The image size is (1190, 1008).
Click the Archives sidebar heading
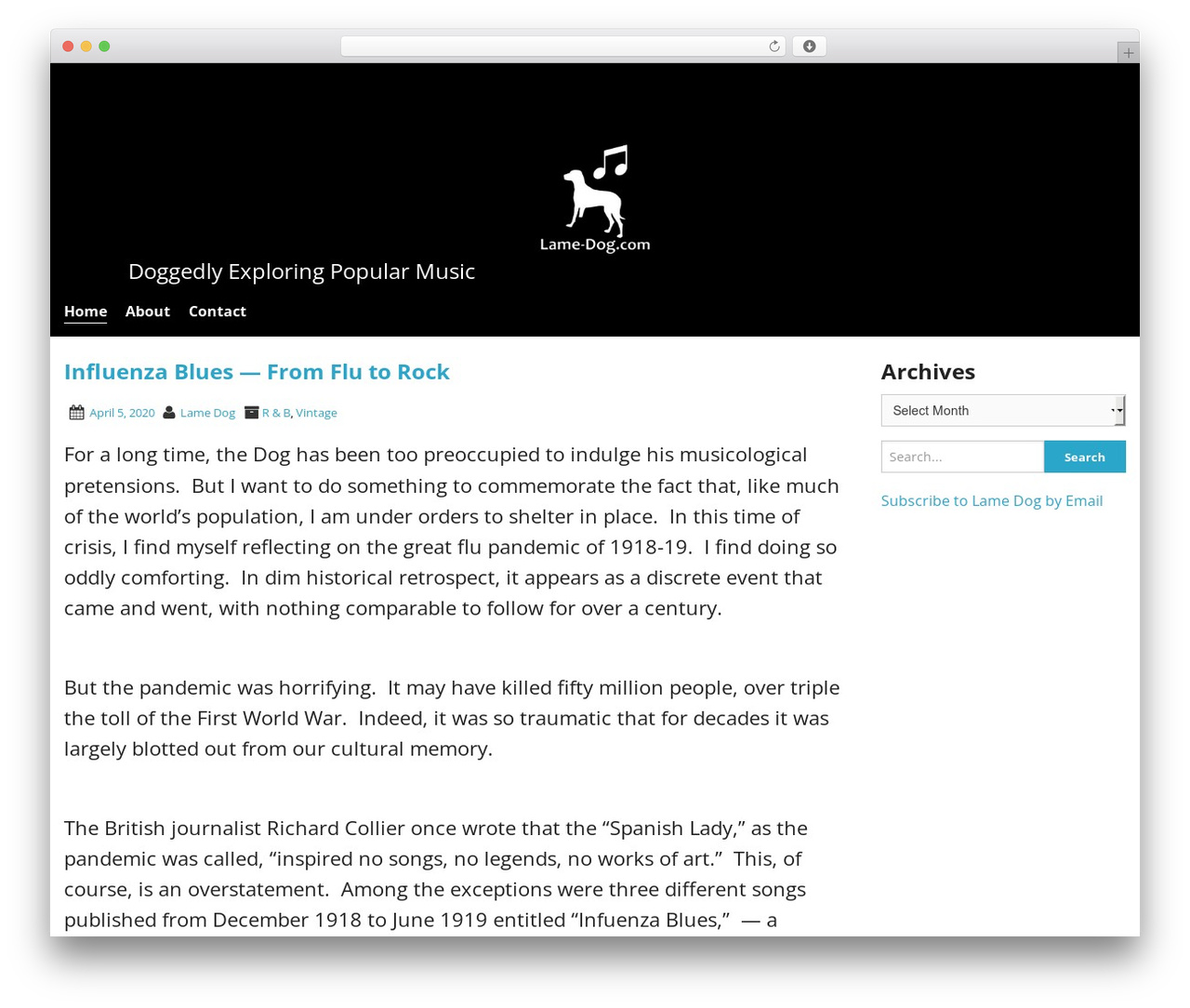(x=928, y=372)
